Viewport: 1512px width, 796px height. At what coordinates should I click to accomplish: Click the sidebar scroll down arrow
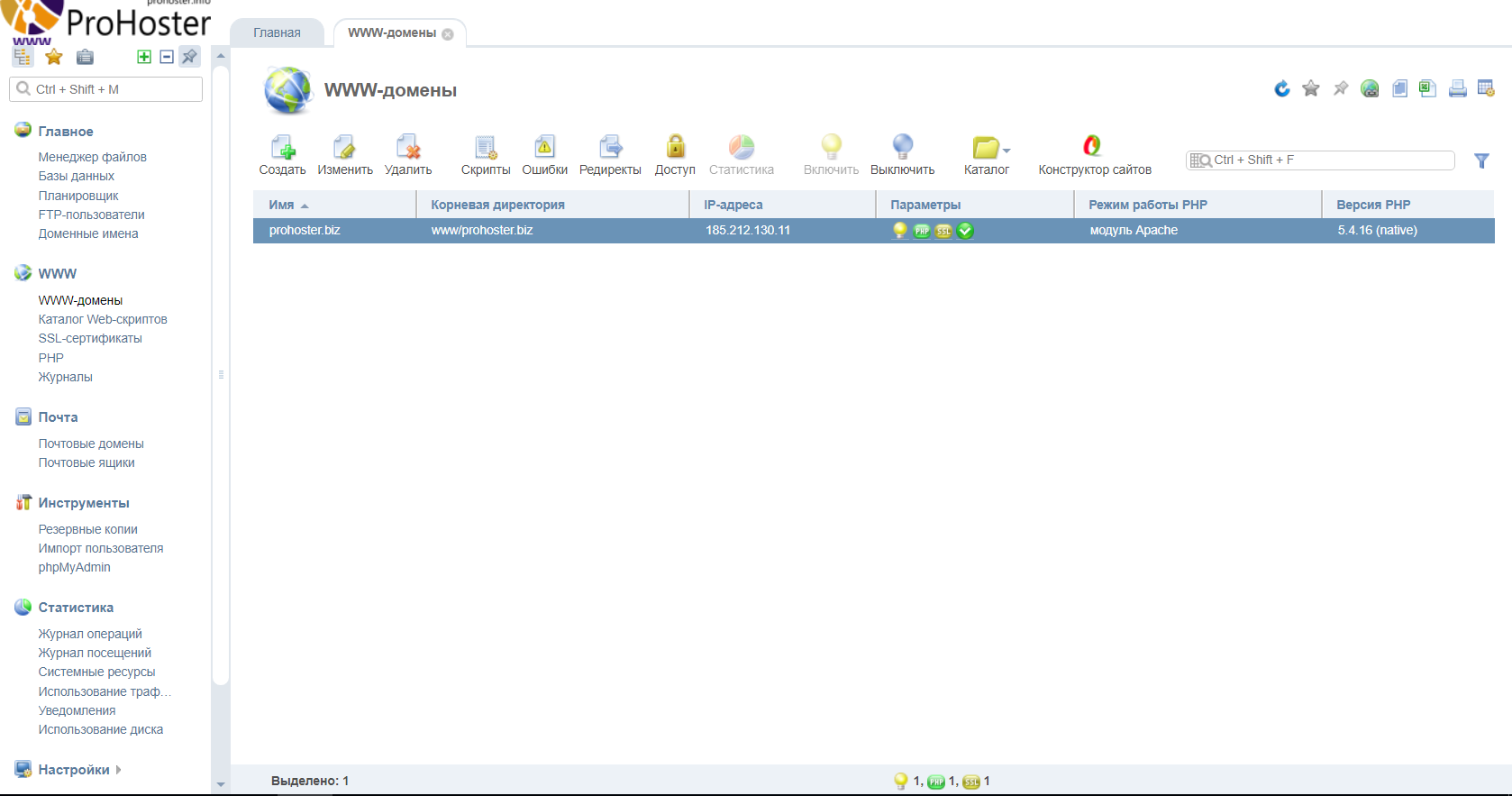(221, 784)
